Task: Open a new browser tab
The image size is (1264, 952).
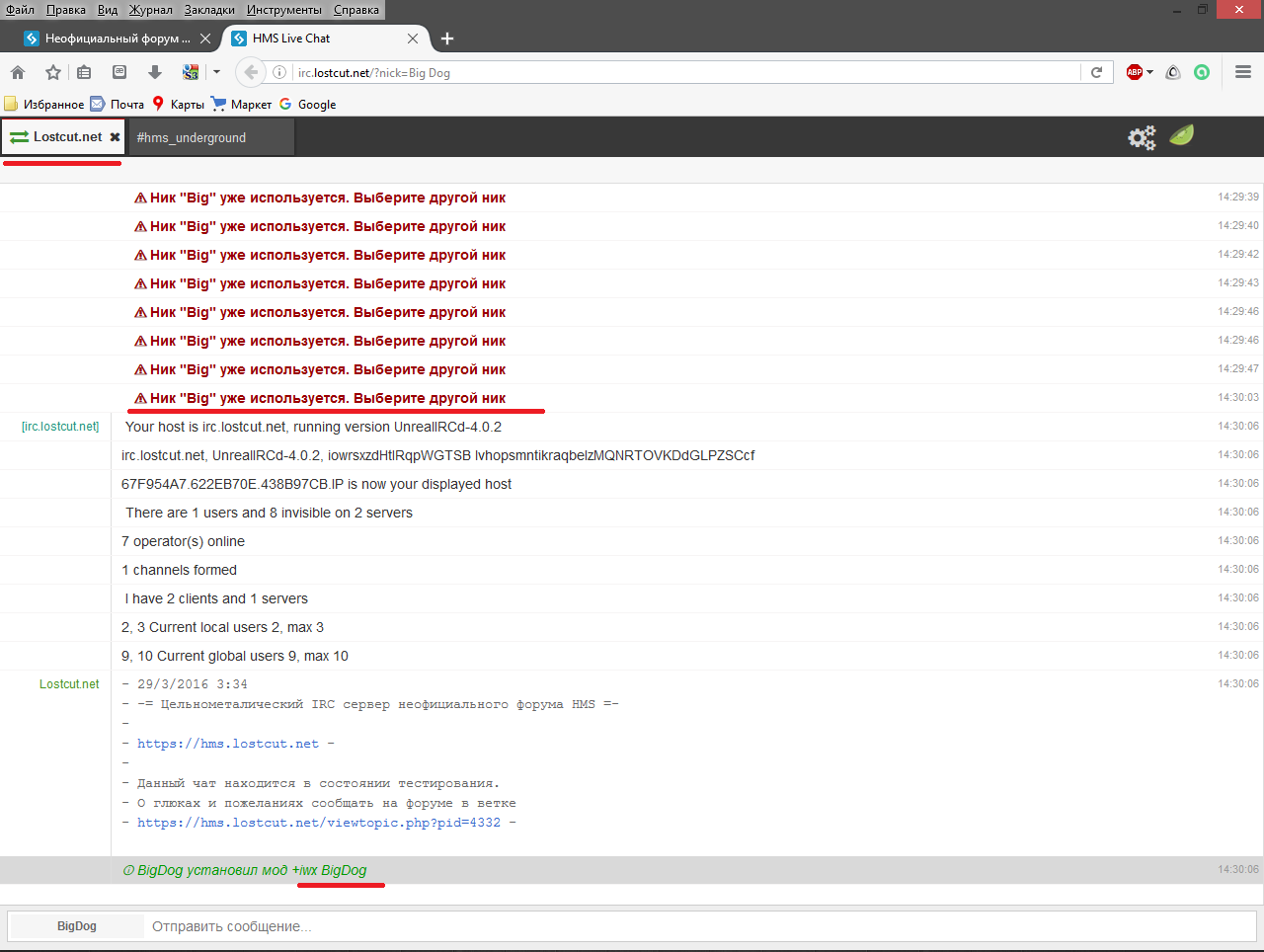Action: tap(447, 39)
